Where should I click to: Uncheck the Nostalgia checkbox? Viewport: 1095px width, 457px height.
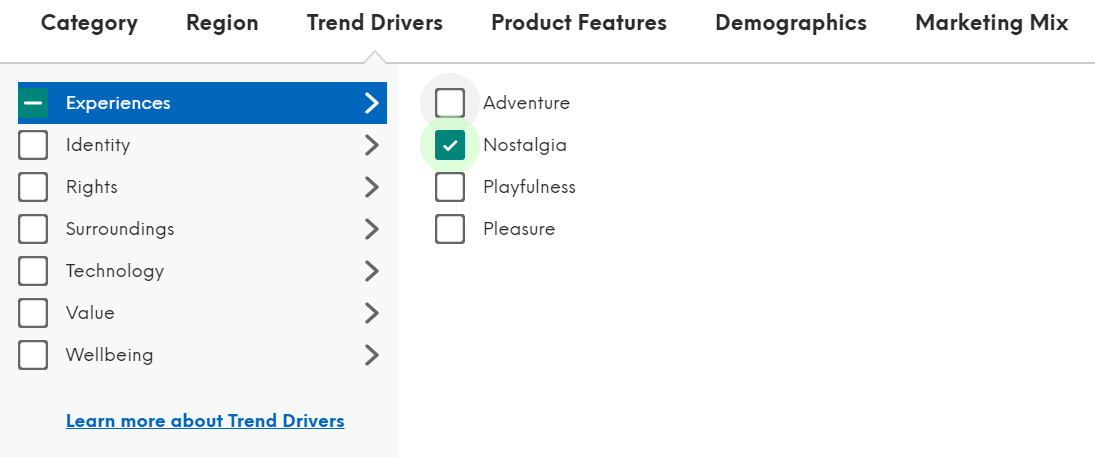pyautogui.click(x=450, y=145)
